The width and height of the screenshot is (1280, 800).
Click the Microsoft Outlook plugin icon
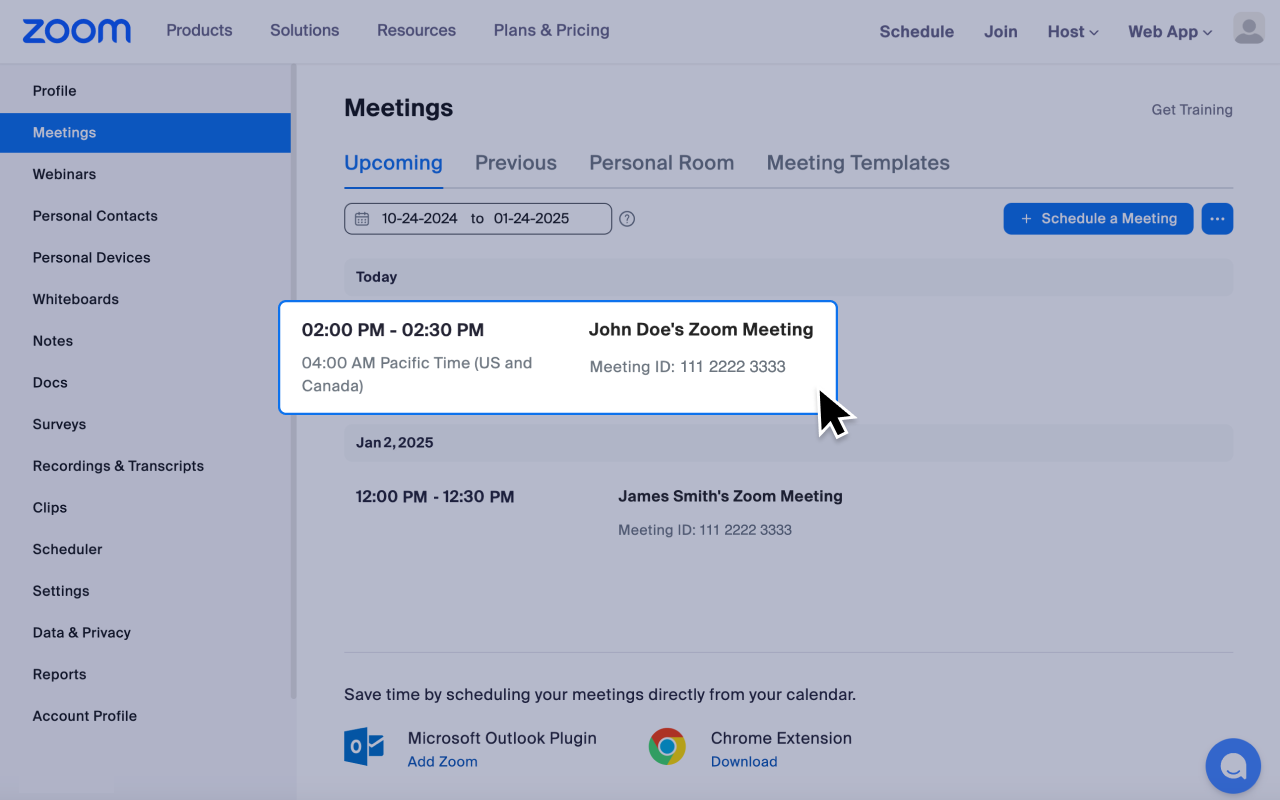tap(364, 748)
